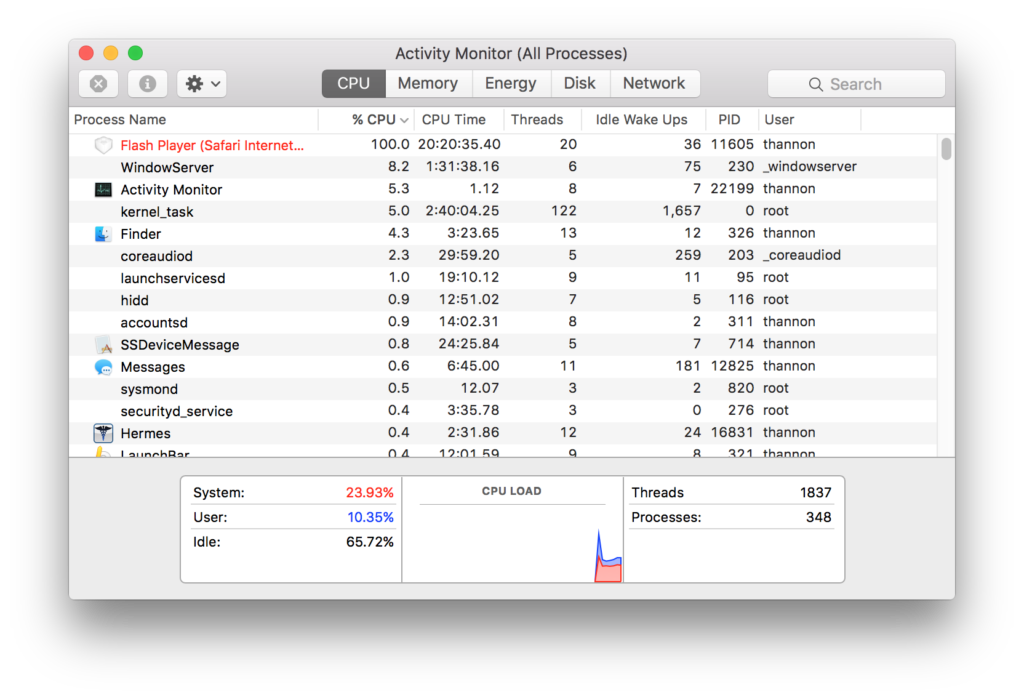Click the System 23.93% value
The image size is (1024, 698).
(370, 493)
